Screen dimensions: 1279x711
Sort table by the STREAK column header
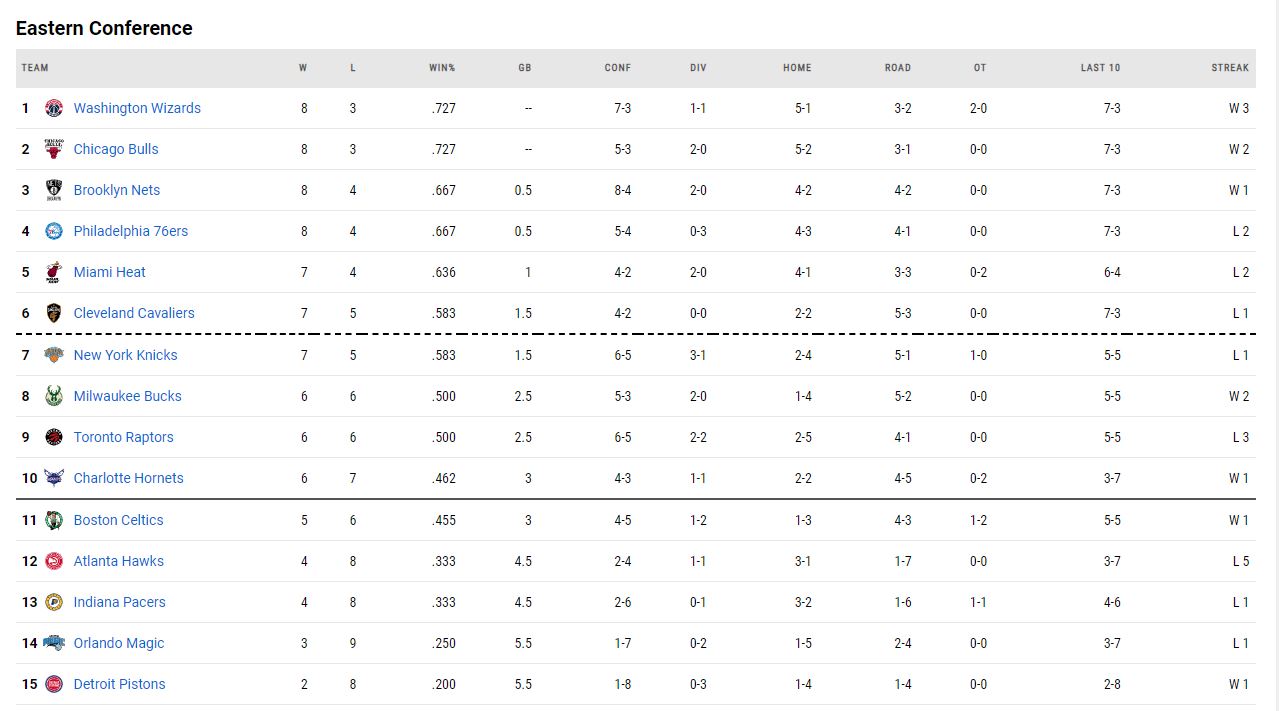coord(1230,68)
